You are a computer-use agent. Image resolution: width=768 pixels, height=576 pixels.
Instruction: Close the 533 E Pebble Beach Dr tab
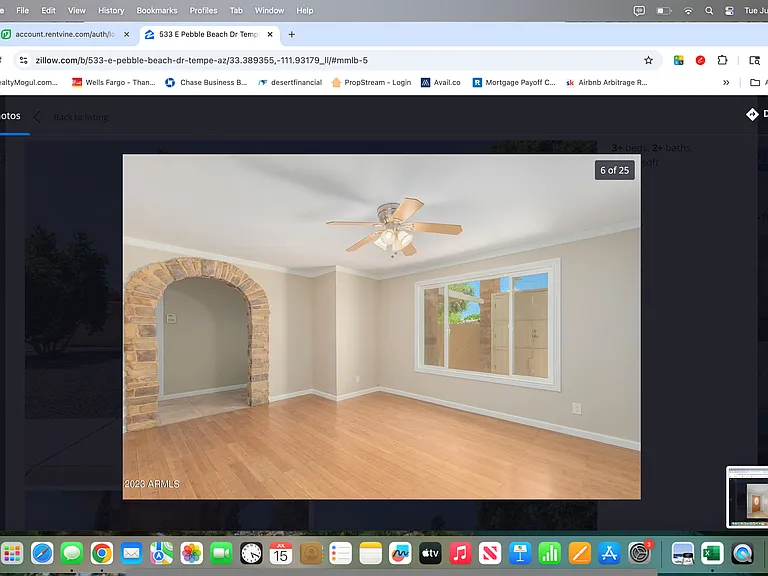coord(270,34)
